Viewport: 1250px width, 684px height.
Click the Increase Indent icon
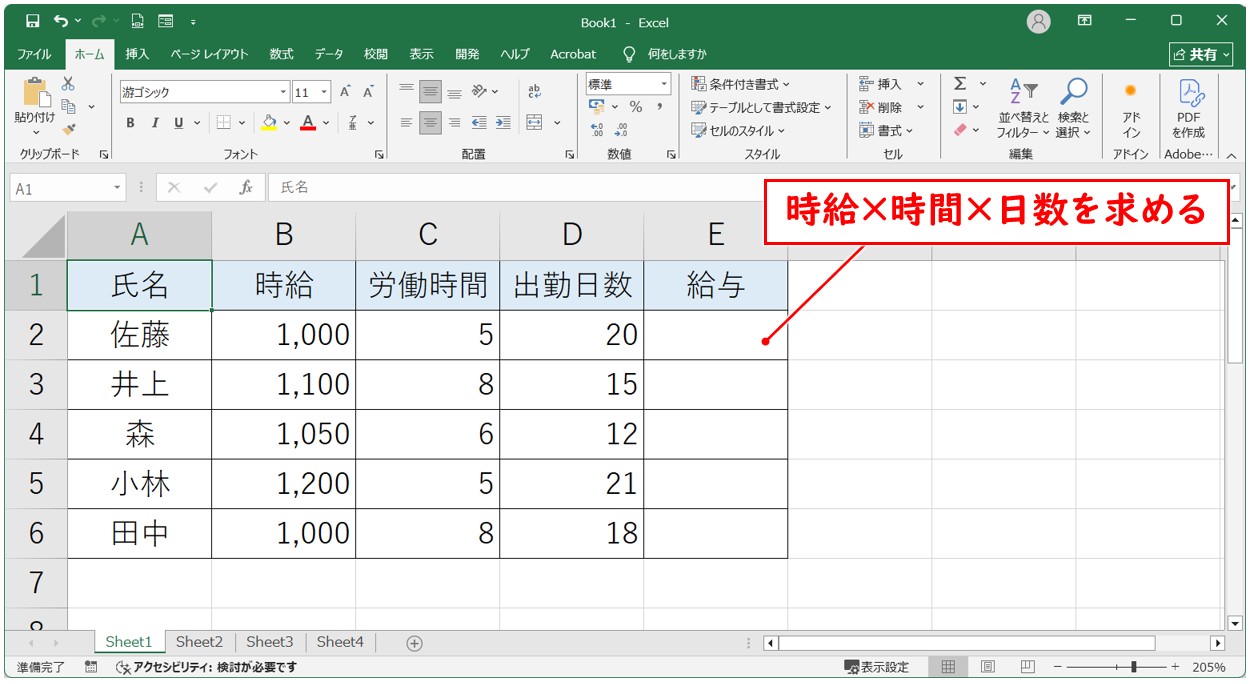coord(502,123)
